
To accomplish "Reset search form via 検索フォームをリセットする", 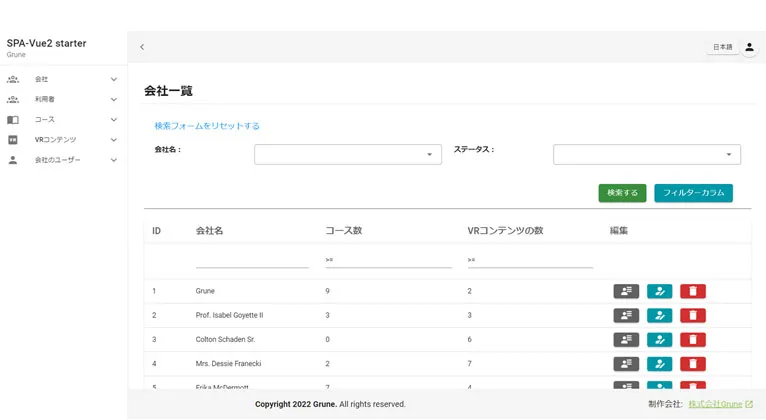I will [x=207, y=126].
